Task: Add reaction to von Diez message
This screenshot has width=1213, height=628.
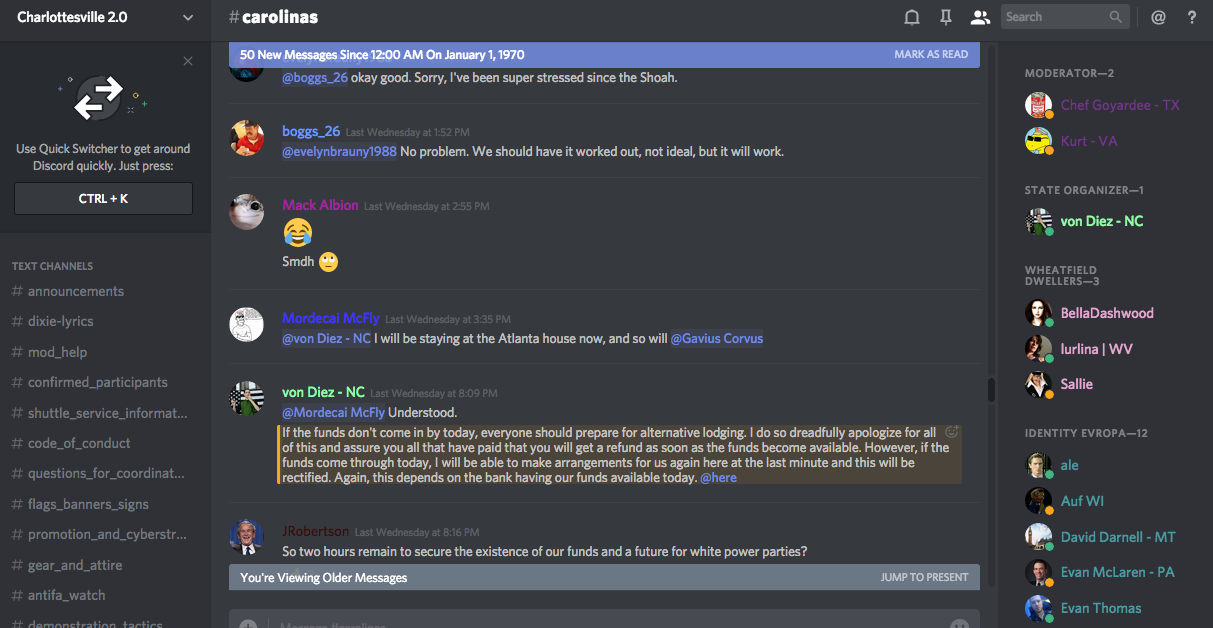Action: point(952,432)
